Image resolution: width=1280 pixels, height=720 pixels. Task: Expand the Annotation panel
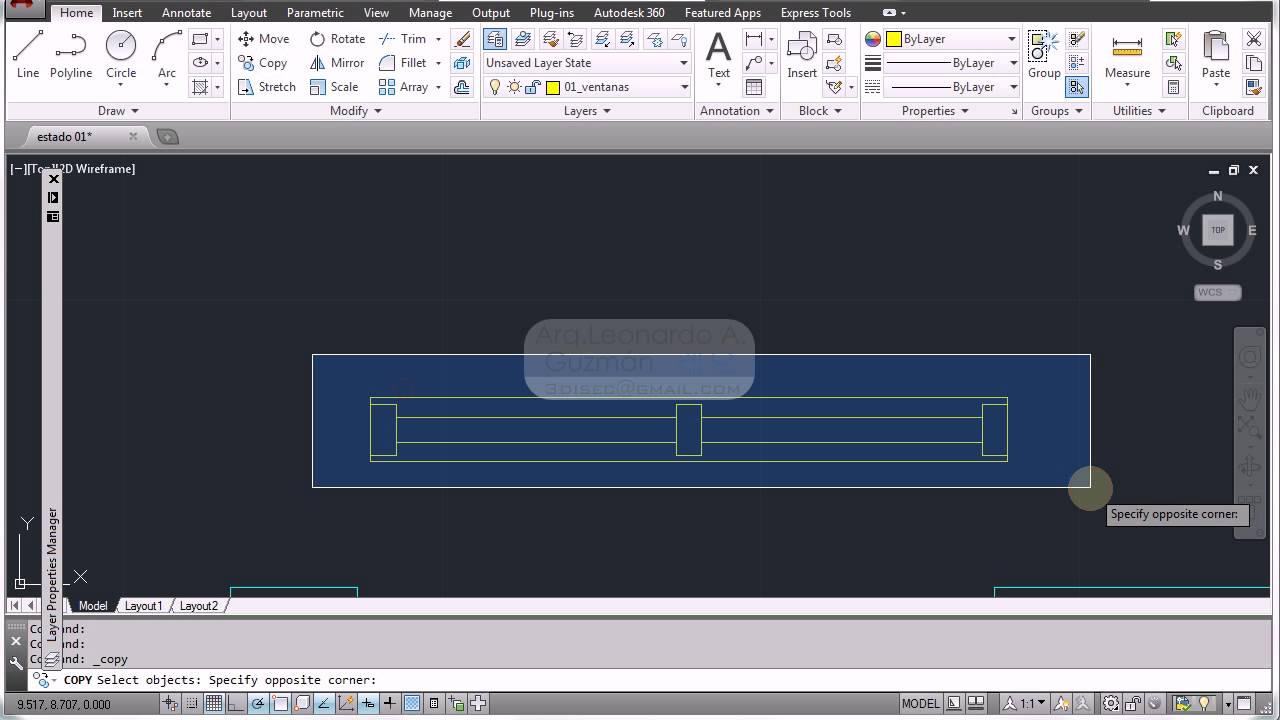coord(737,111)
